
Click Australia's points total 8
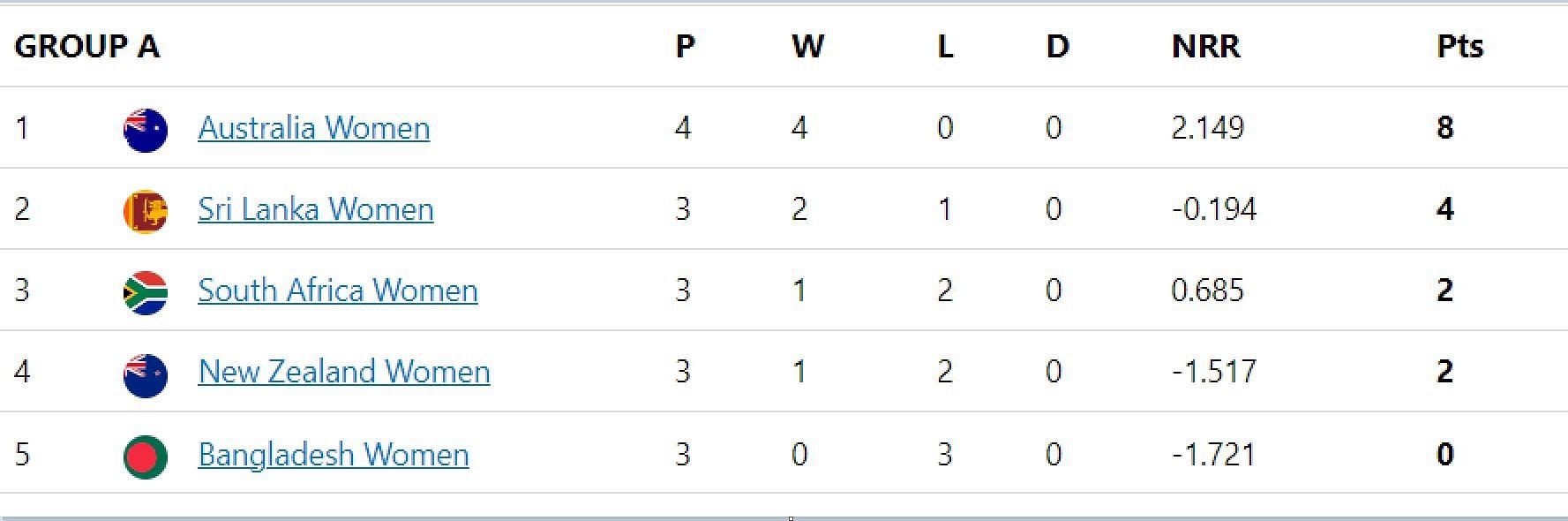tap(1444, 128)
